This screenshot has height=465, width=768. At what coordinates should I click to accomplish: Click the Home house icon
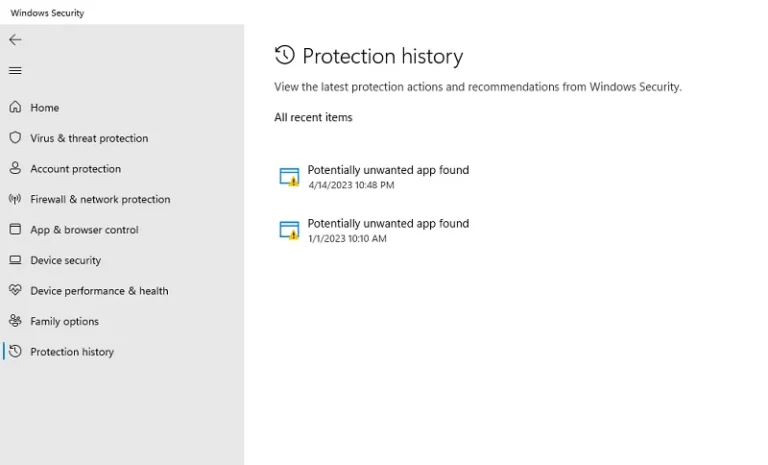click(x=15, y=107)
